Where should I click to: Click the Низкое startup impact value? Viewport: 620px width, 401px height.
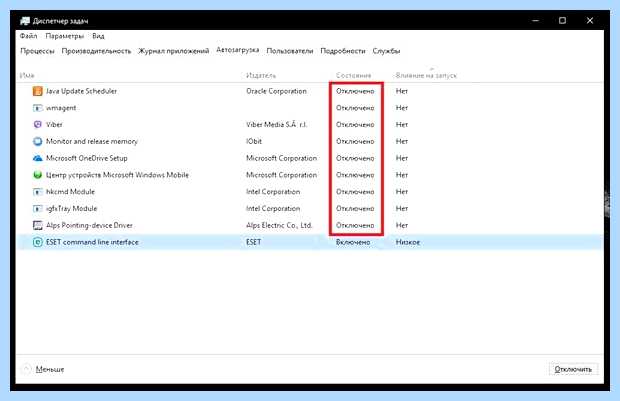(x=408, y=242)
